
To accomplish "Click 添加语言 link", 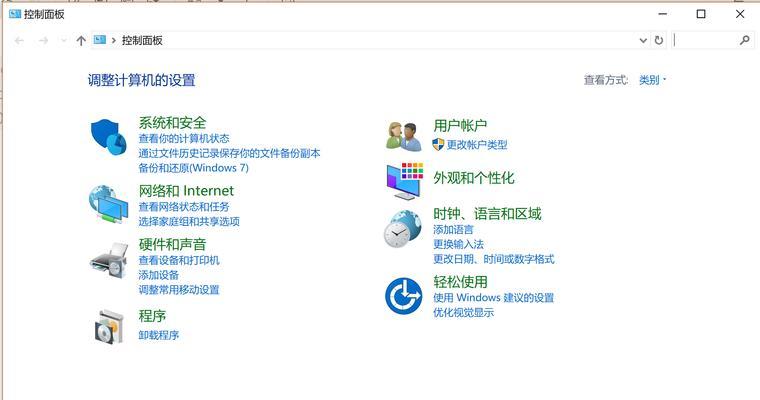I will pyautogui.click(x=453, y=229).
